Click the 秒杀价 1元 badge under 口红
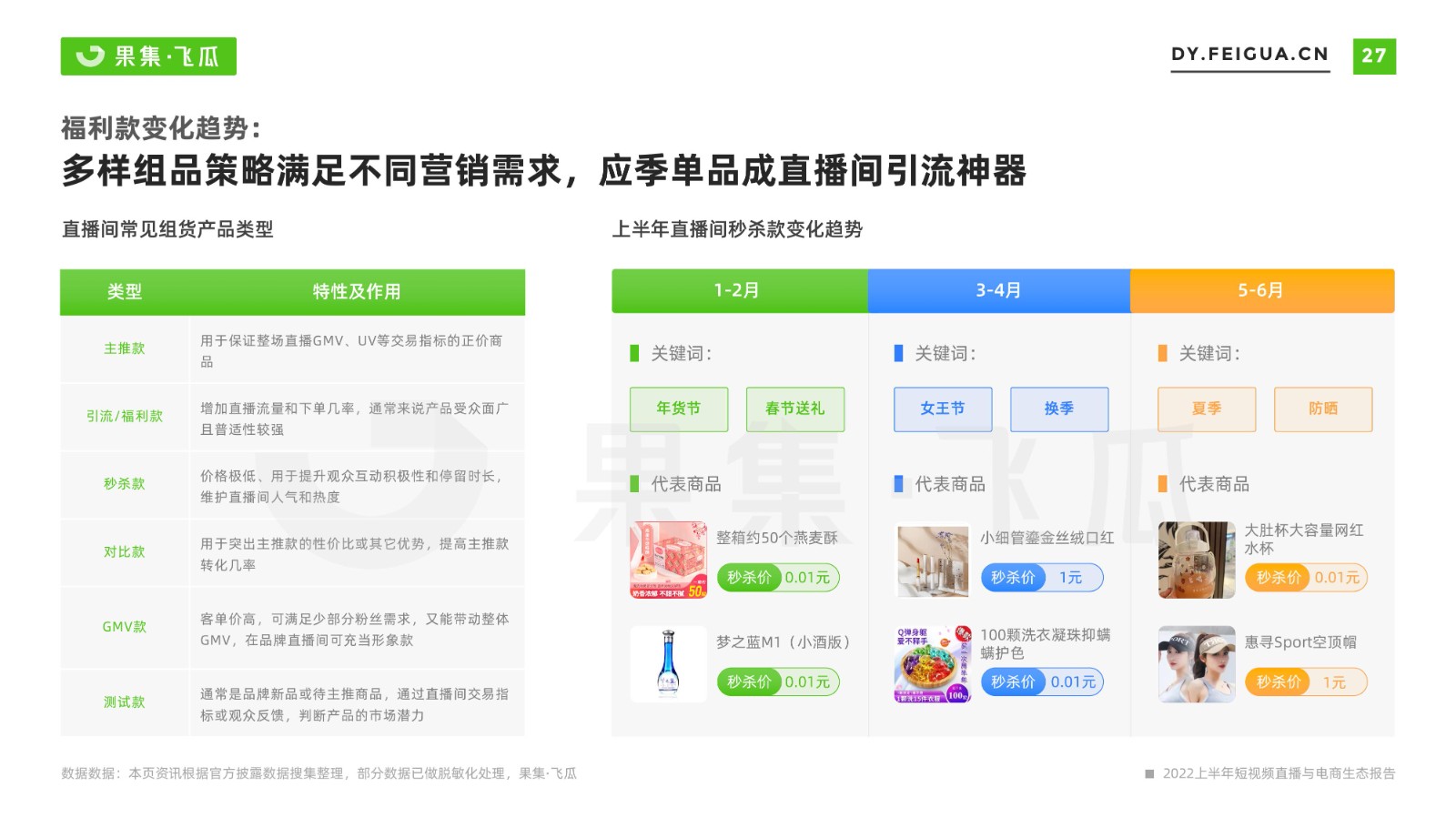The image size is (1456, 818). coord(1042,578)
